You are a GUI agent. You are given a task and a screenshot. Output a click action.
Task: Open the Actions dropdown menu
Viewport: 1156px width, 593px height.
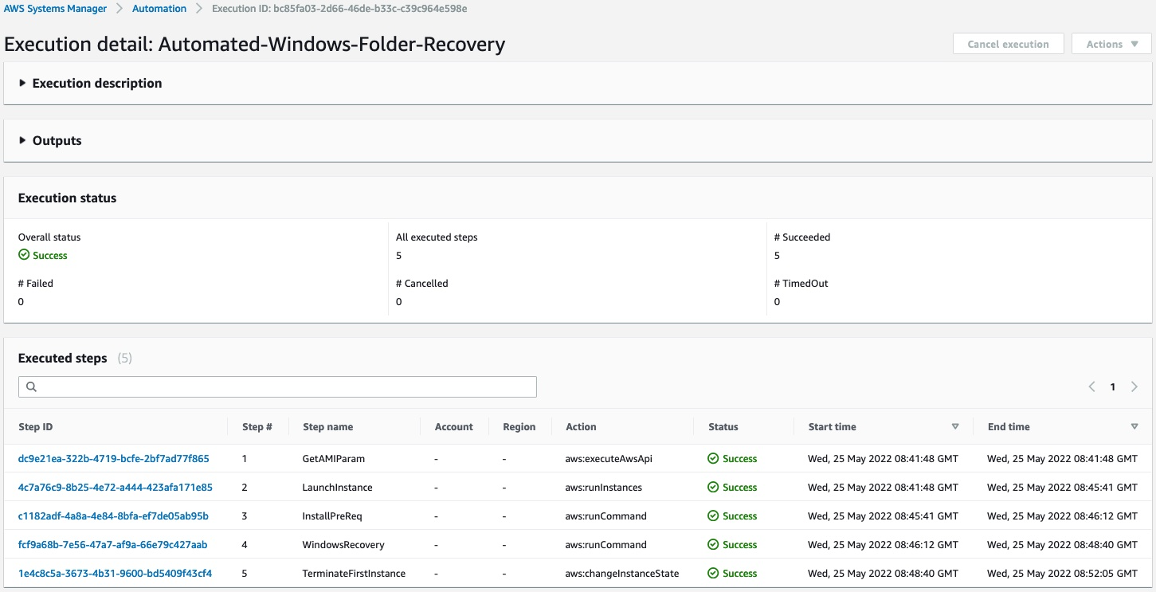coord(1110,43)
